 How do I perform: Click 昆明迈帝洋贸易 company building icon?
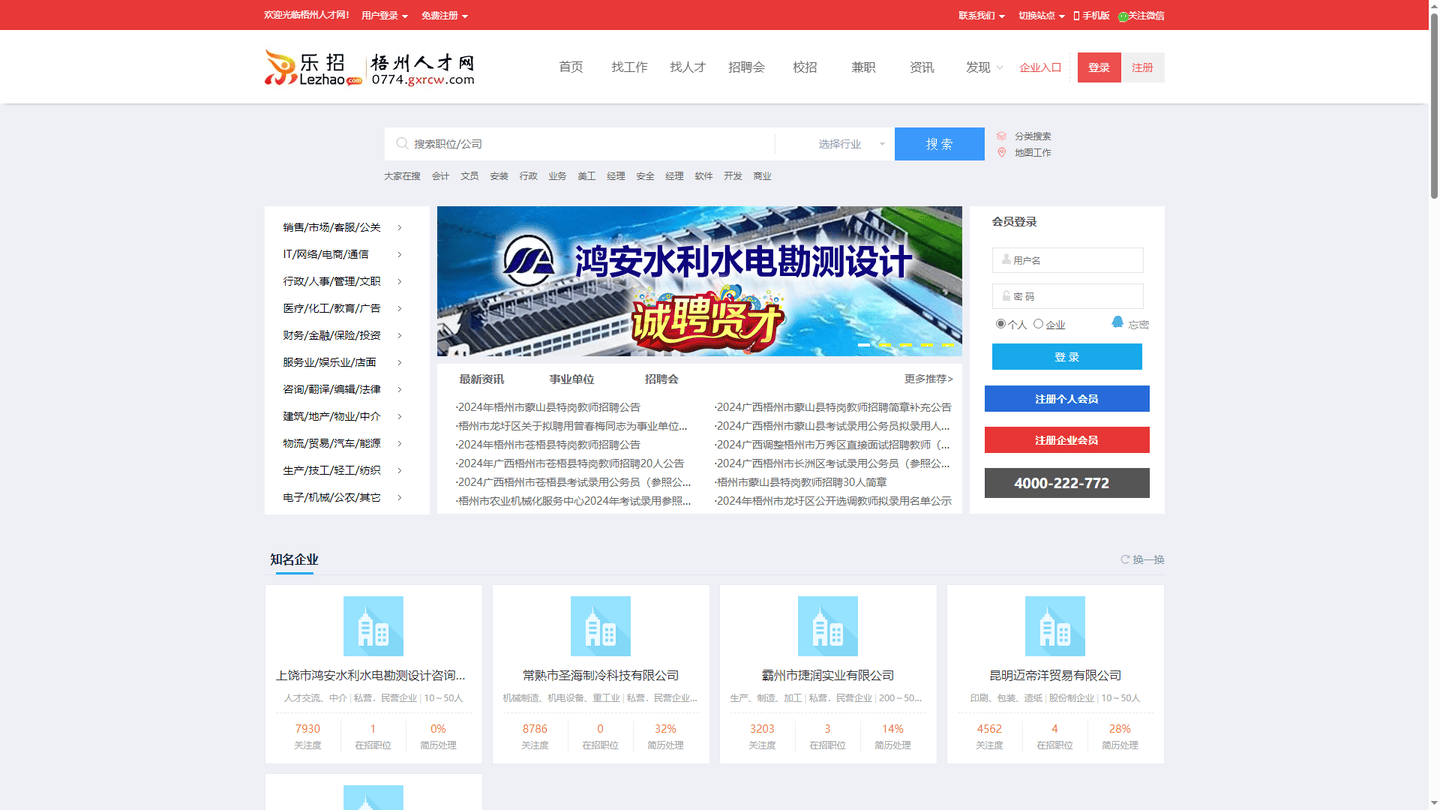[x=1055, y=626]
